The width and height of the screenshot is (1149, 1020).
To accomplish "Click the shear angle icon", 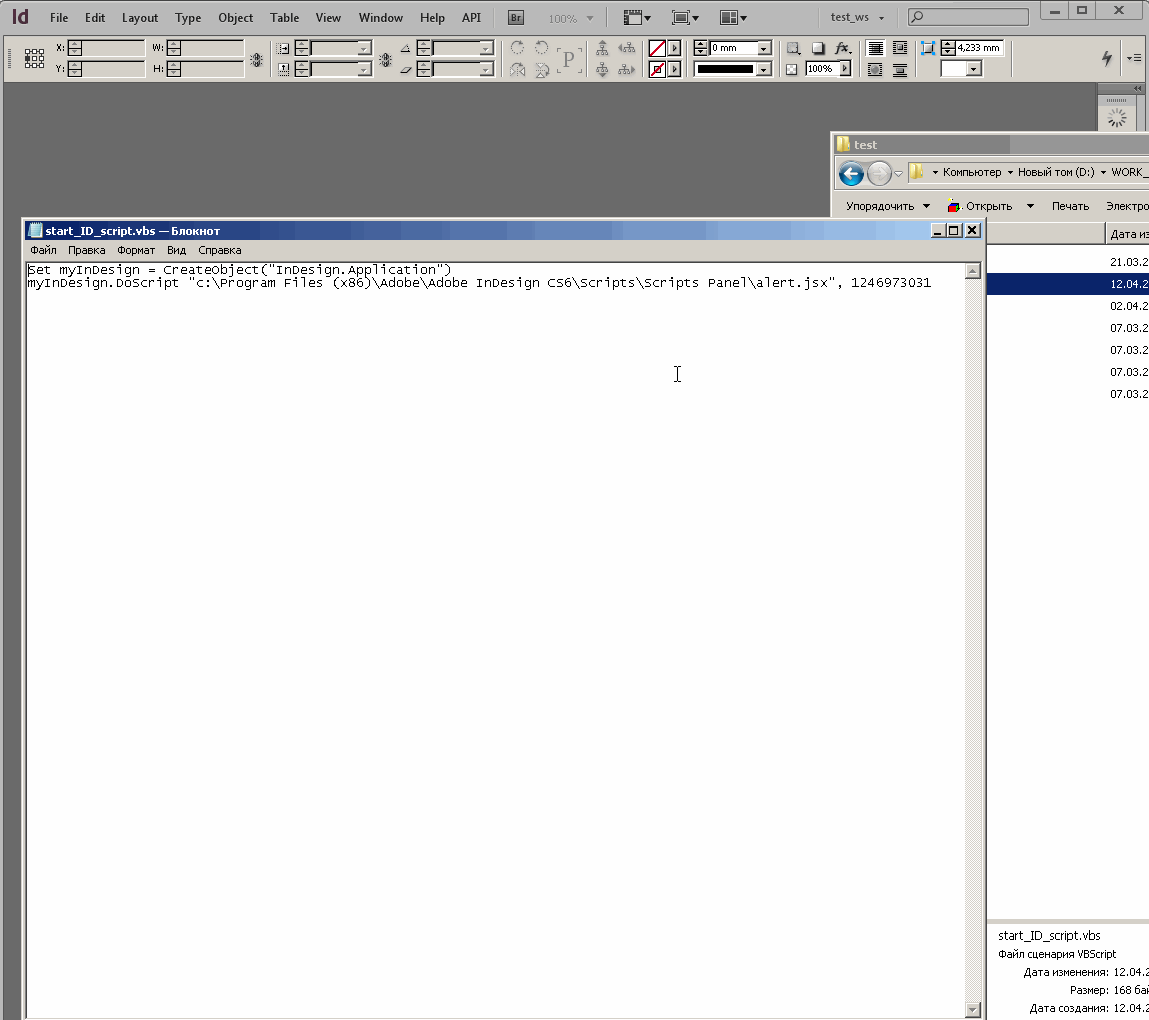I will (x=405, y=70).
